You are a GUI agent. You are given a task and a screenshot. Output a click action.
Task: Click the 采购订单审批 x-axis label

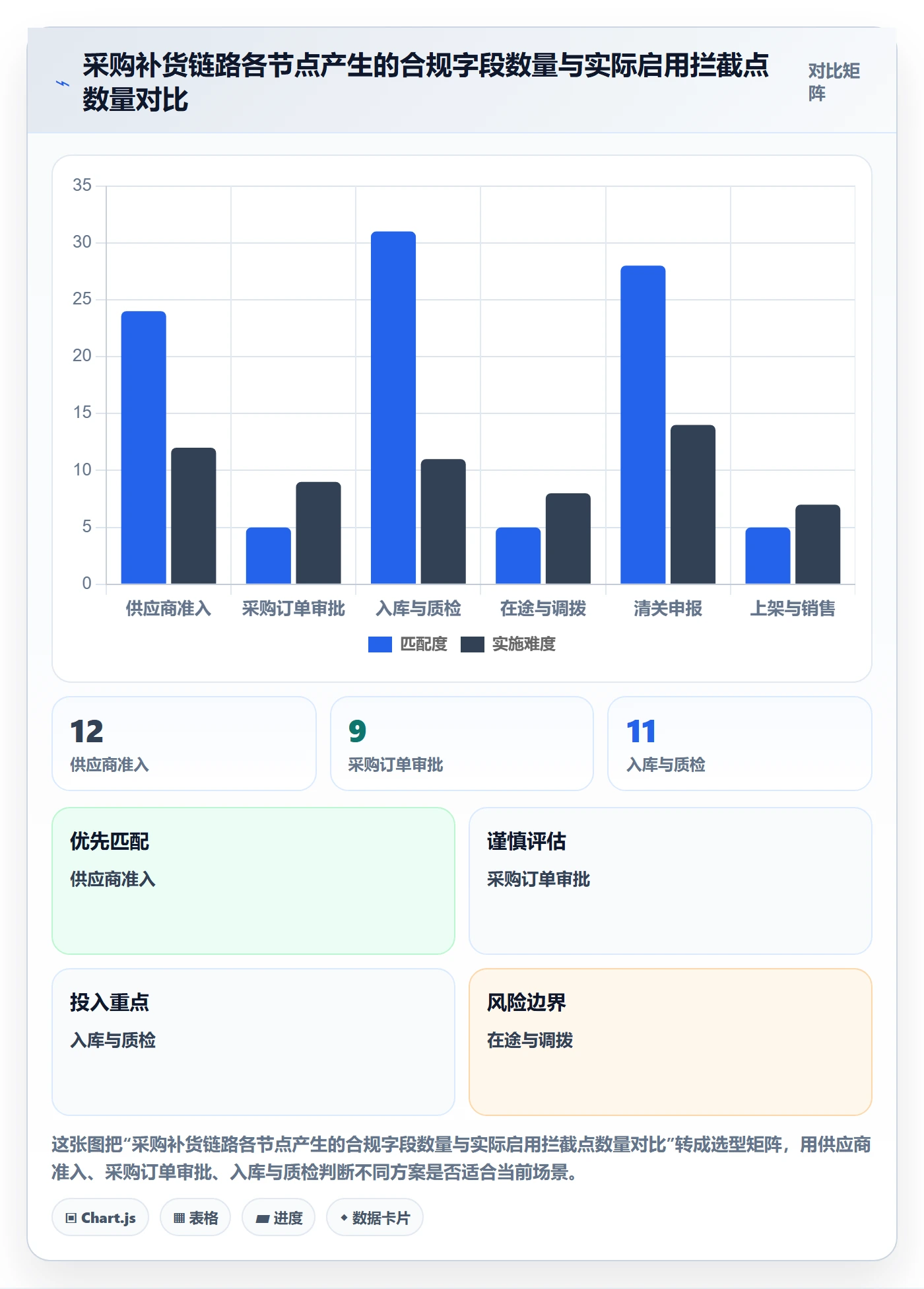tap(294, 608)
